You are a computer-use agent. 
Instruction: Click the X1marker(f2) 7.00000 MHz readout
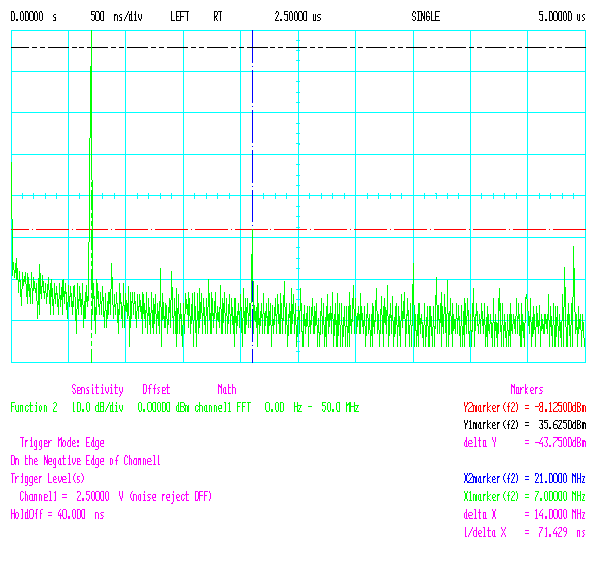coord(525,497)
